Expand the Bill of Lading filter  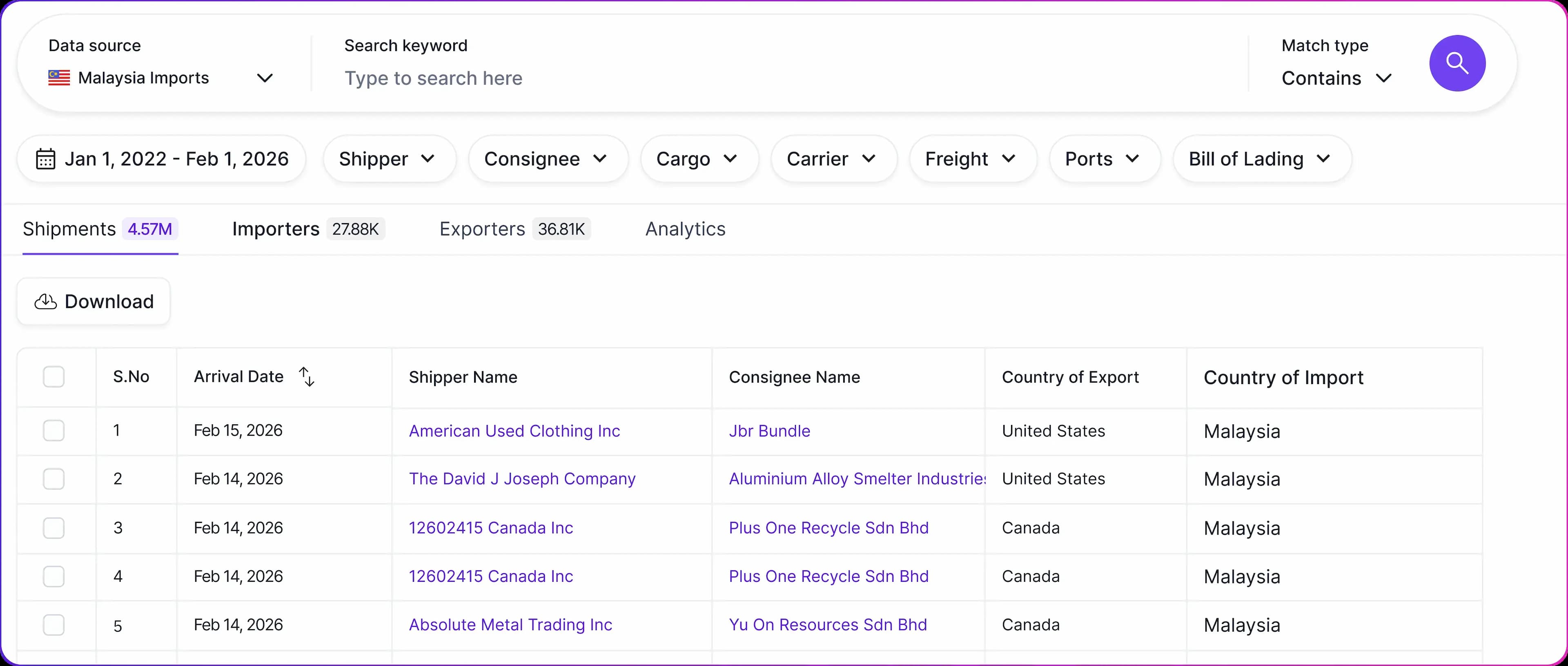[x=1261, y=159]
